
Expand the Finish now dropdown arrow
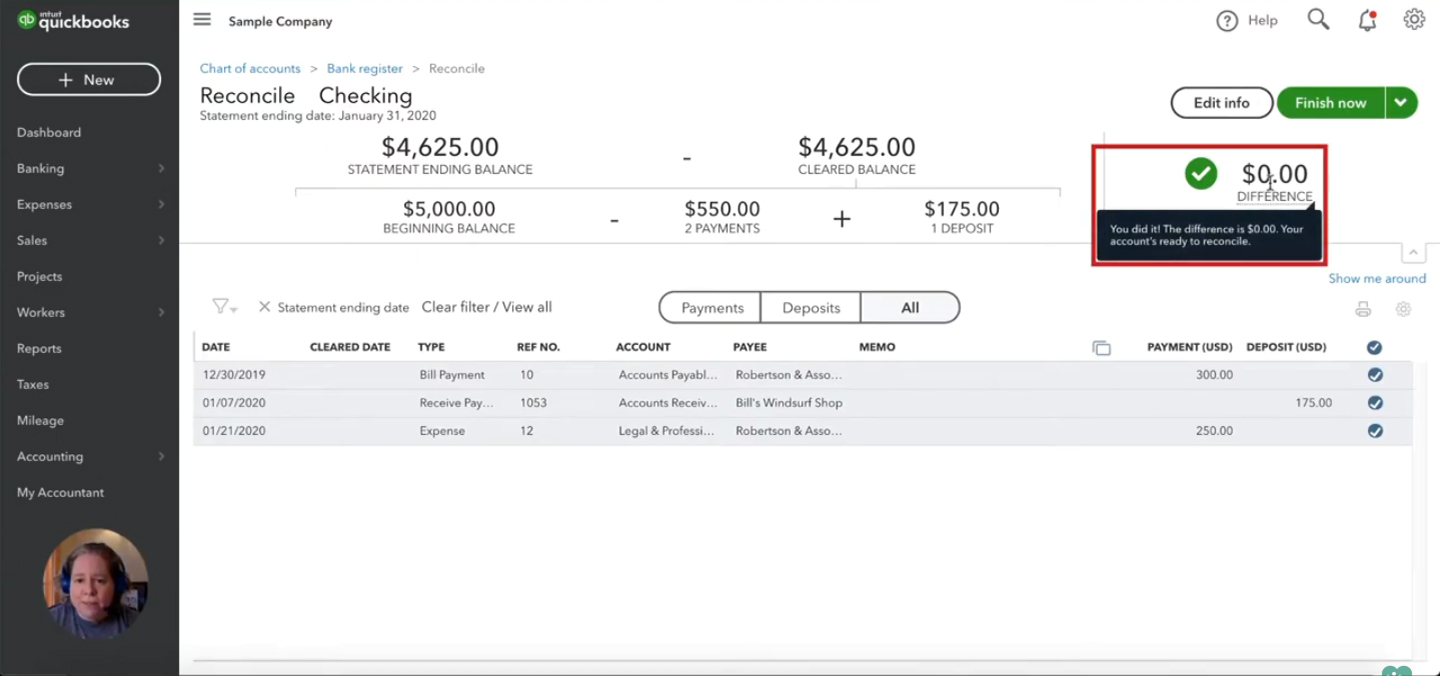[x=1401, y=102]
